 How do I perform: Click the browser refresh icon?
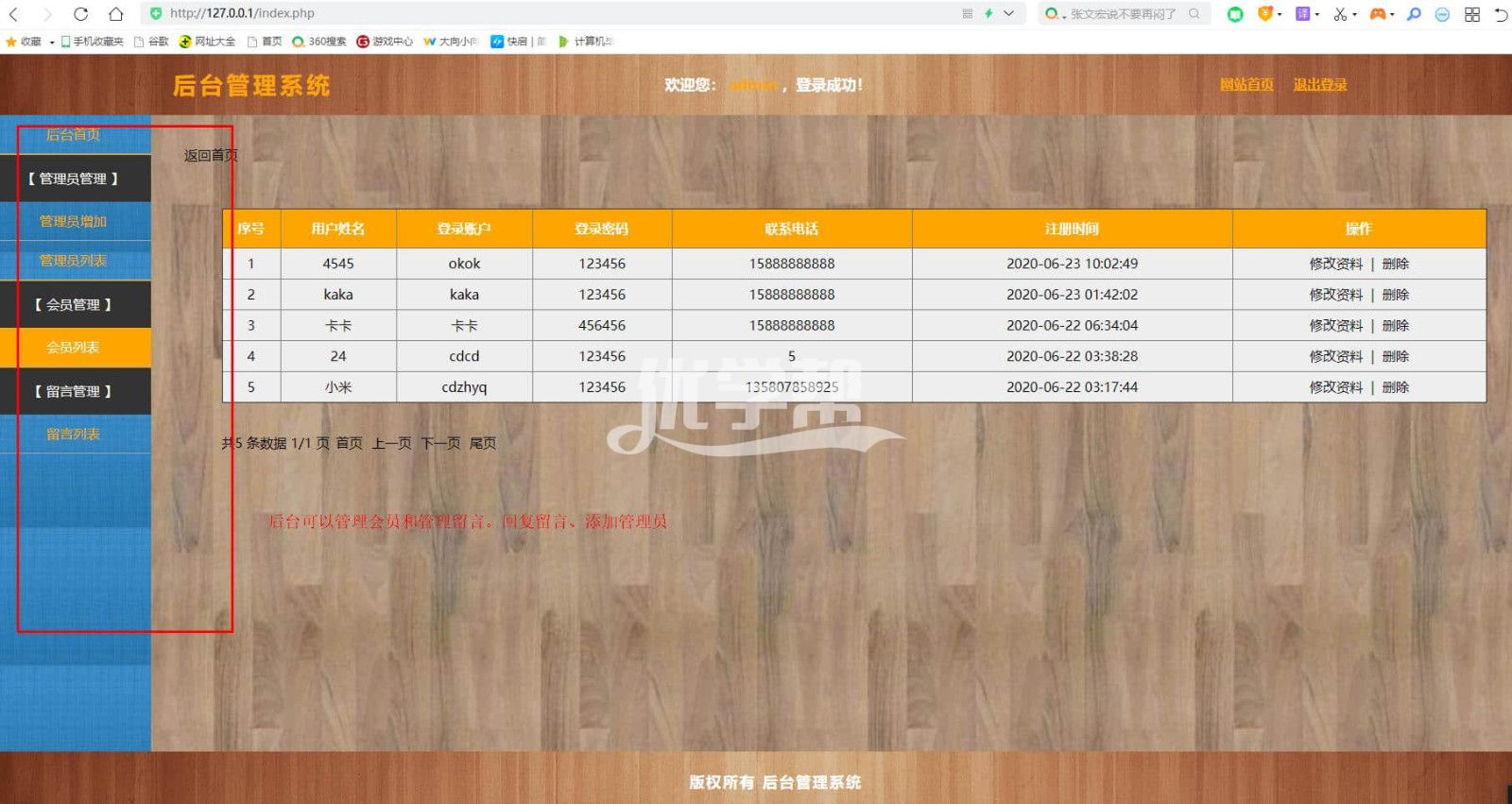pos(80,14)
